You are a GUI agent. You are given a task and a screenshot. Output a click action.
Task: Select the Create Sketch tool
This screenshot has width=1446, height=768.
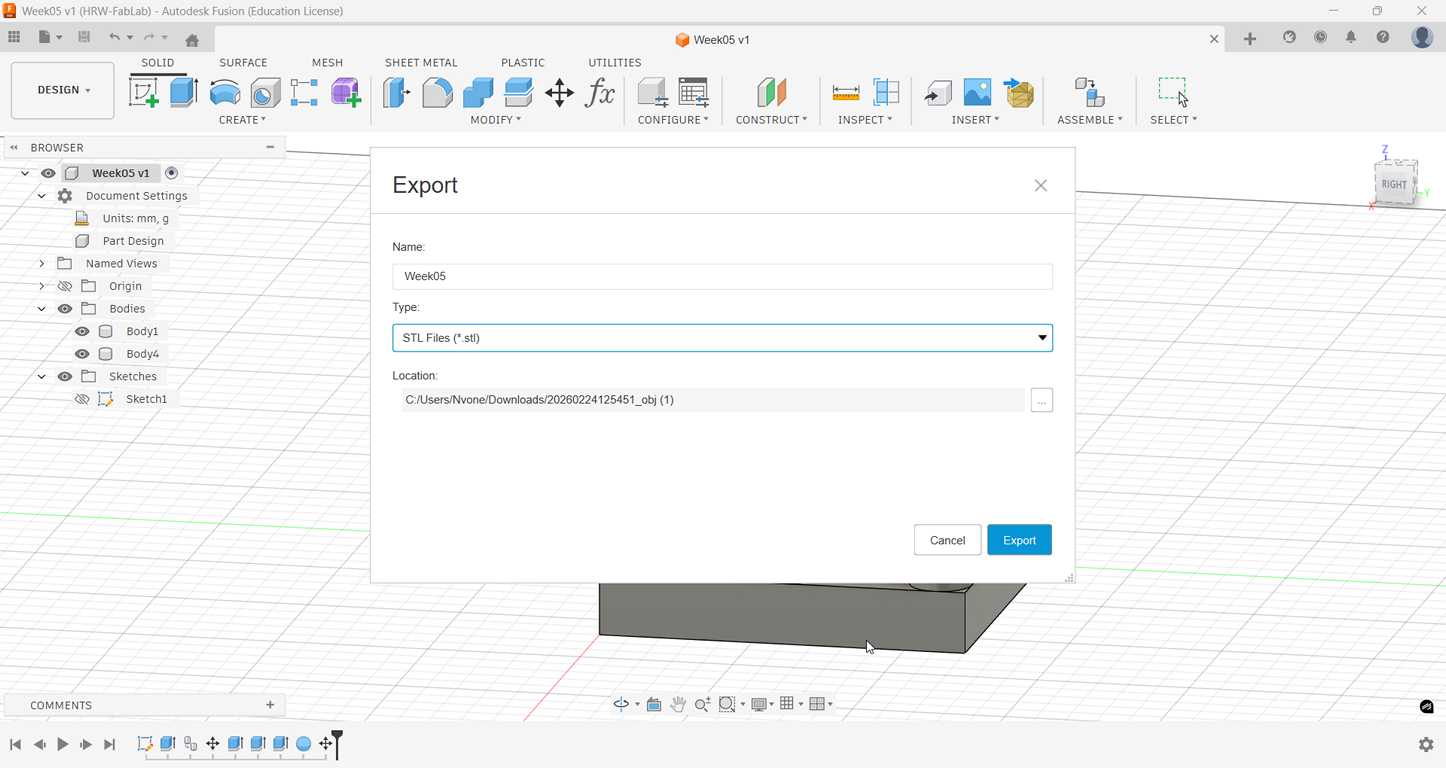point(144,93)
